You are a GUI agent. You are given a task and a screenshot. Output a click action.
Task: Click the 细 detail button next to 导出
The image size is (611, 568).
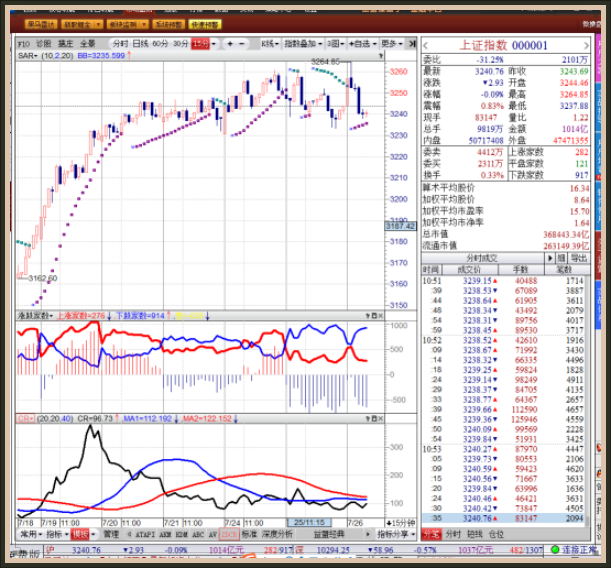point(561,258)
